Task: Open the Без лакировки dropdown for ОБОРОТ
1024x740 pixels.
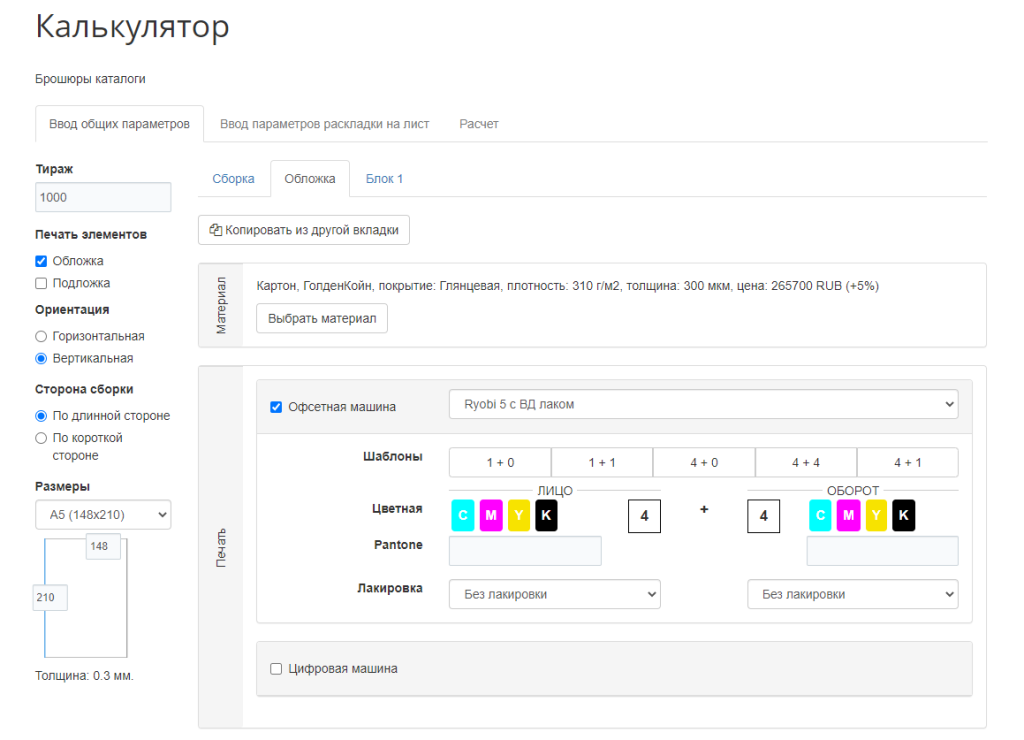Action: coord(852,593)
